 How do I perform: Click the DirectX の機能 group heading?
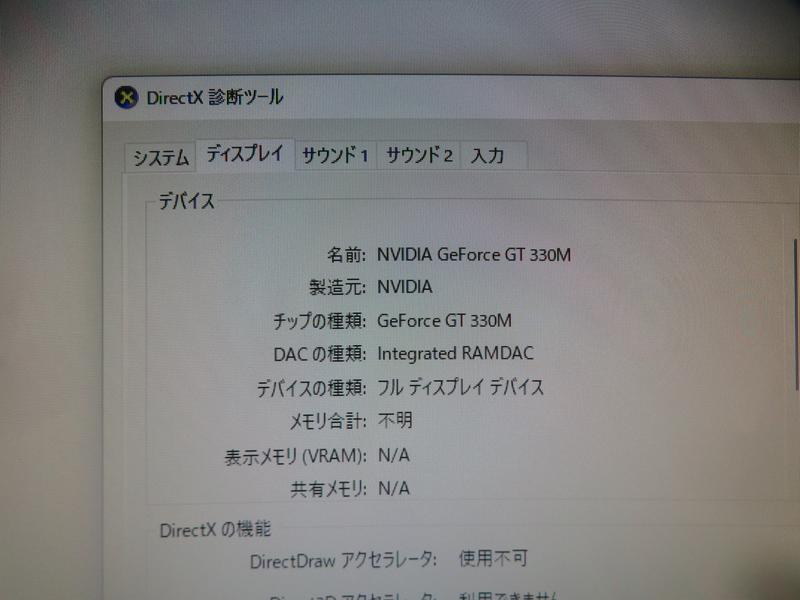click(215, 530)
